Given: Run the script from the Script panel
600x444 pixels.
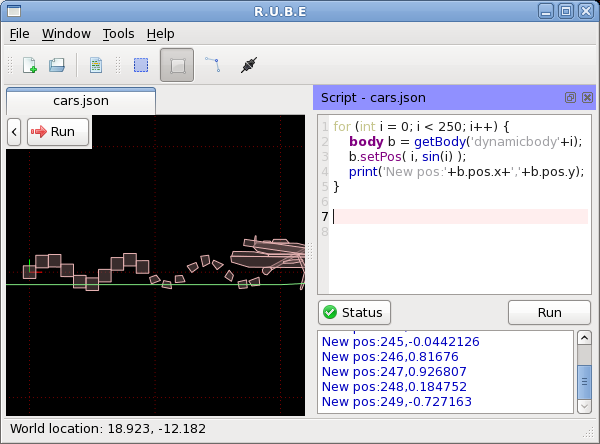Looking at the screenshot, I should click(x=549, y=312).
